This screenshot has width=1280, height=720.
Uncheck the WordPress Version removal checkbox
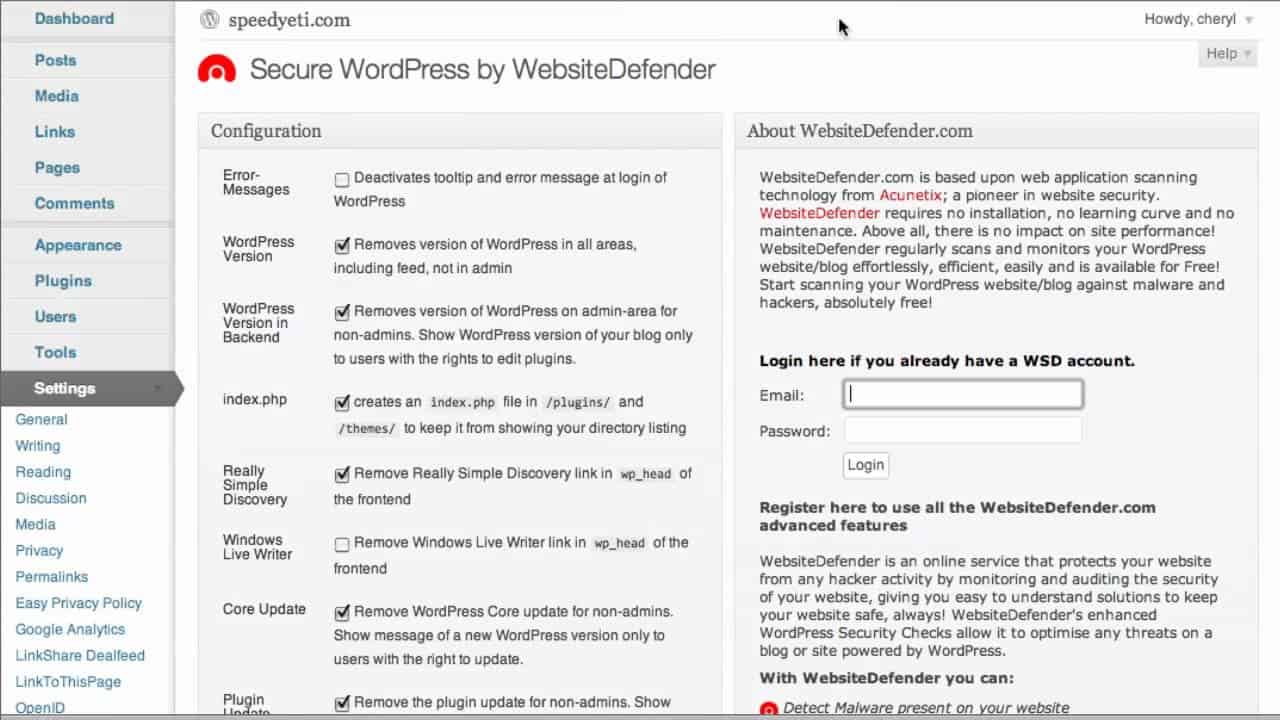(342, 245)
